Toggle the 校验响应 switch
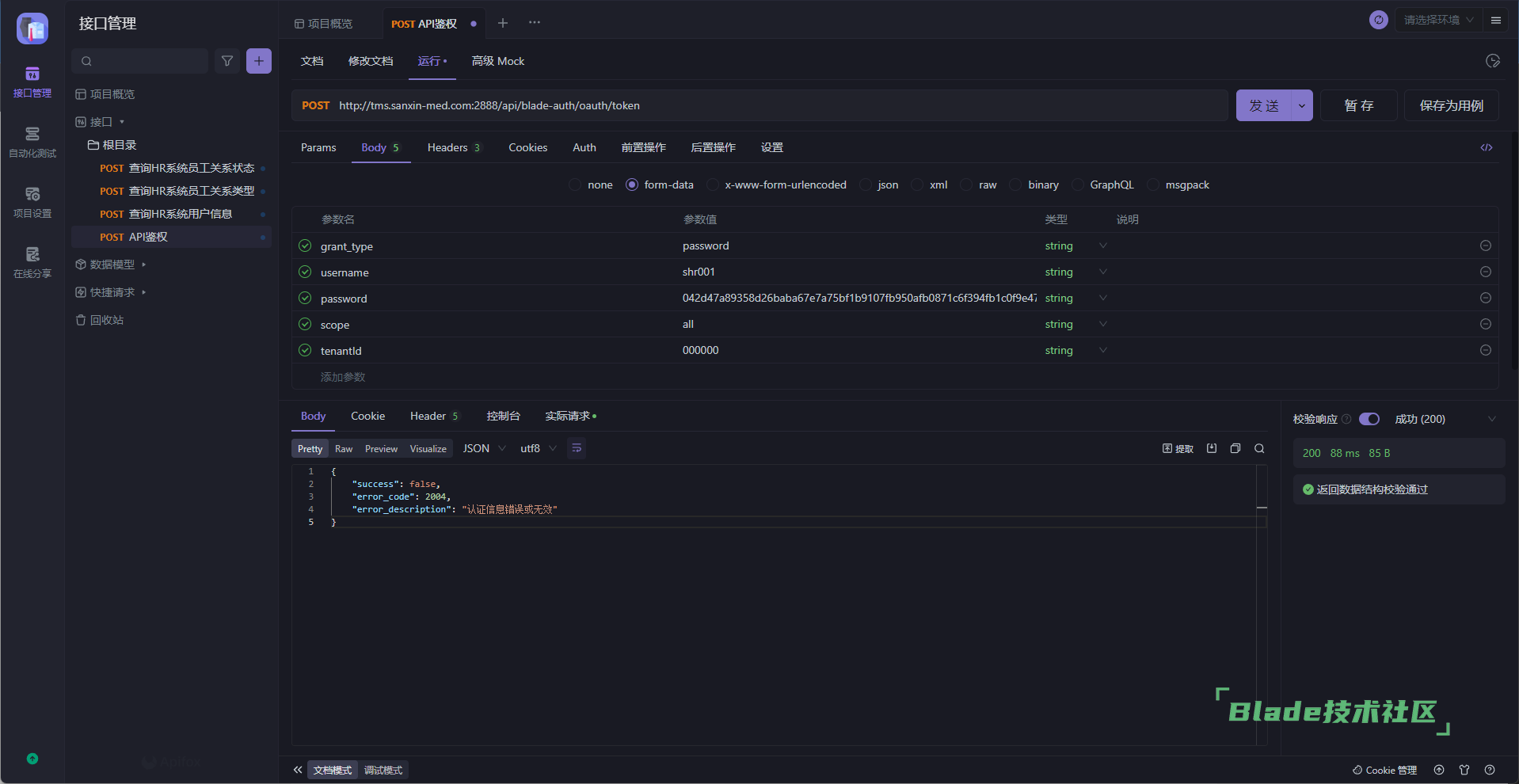 tap(1369, 419)
